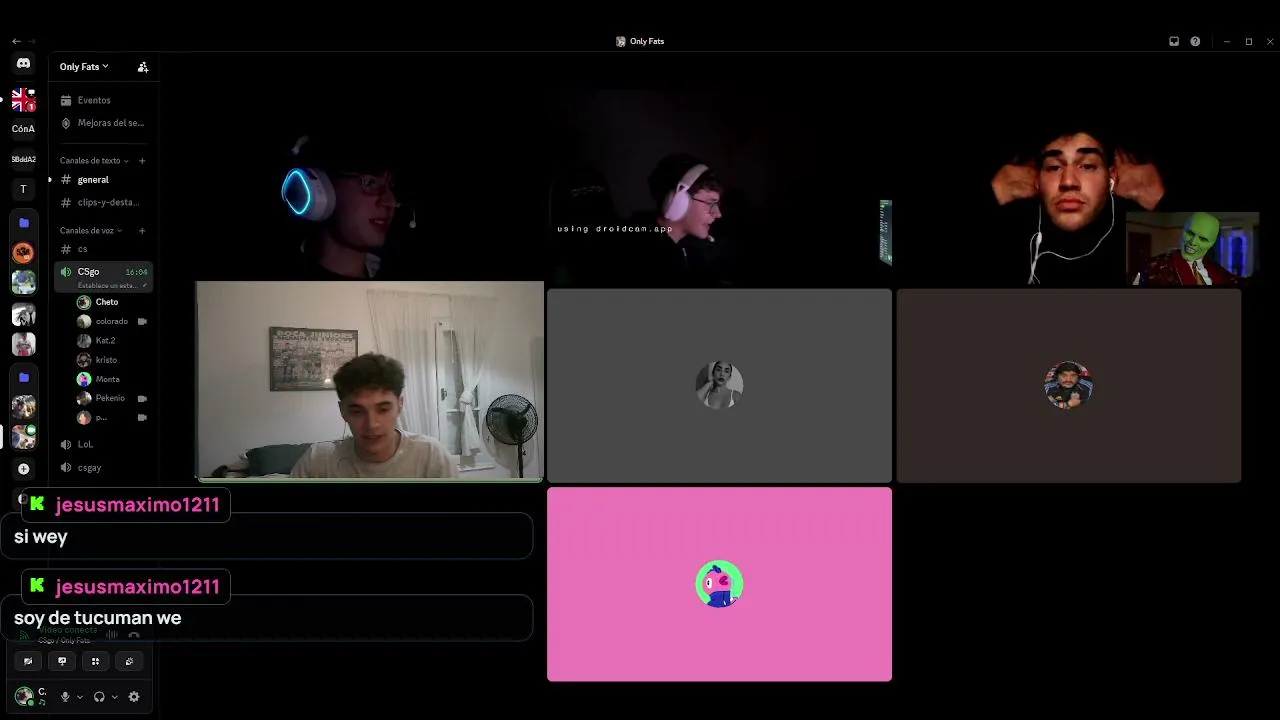Create a new text channel
Viewport: 1280px width, 720px height.
coord(142,161)
